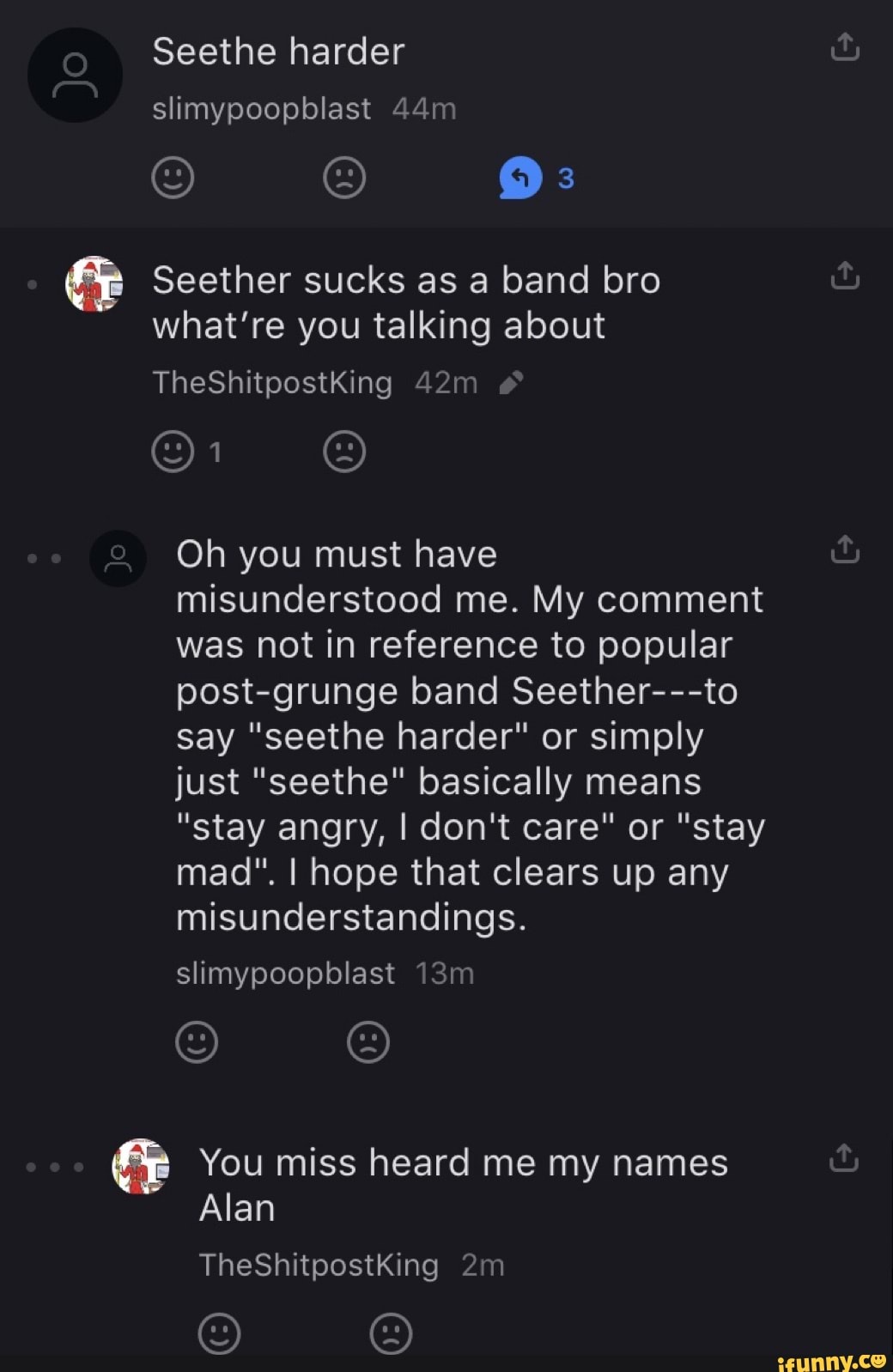Frown react to the Alan comment
The image size is (893, 1372).
(x=391, y=1334)
